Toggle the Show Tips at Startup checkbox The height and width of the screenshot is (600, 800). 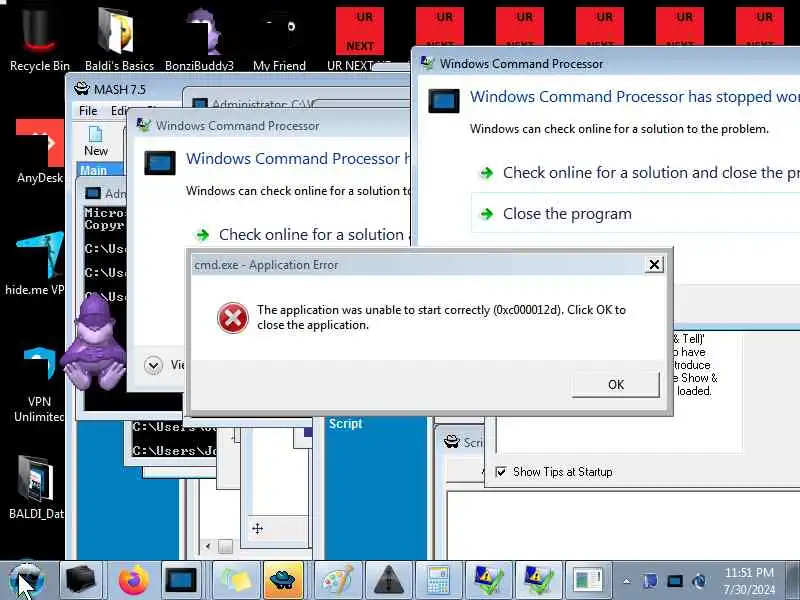click(x=501, y=471)
